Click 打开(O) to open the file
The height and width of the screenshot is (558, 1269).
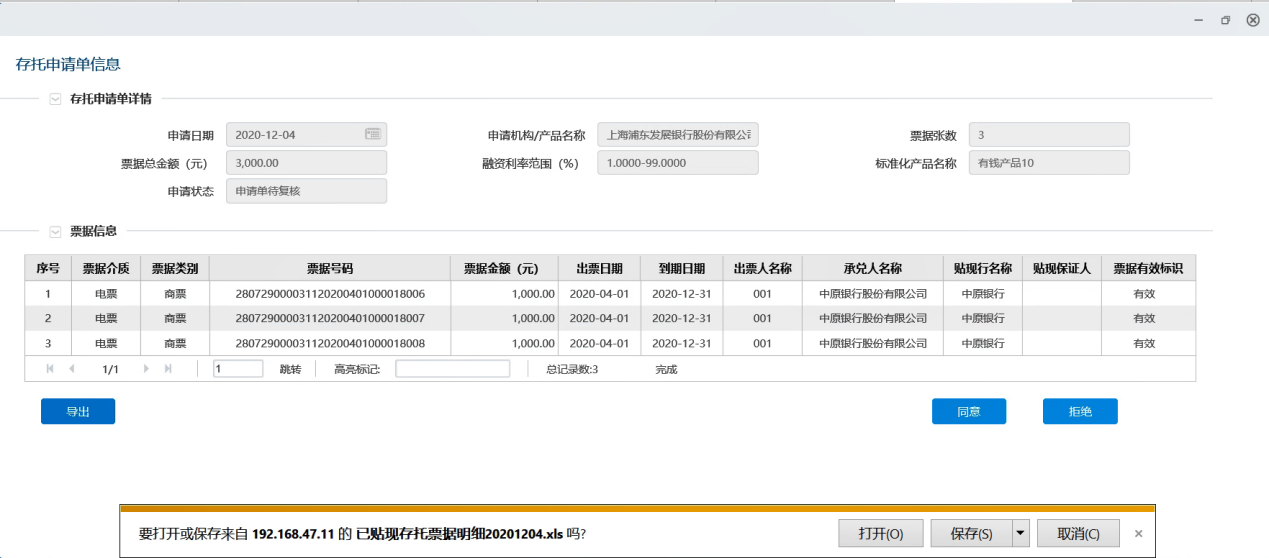coord(880,533)
